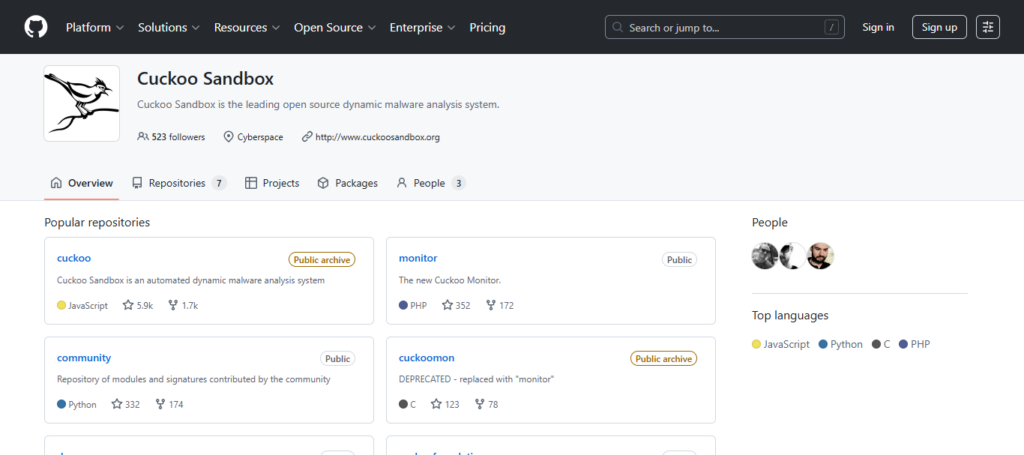Open the monitor repository
The image size is (1024, 455).
point(418,259)
